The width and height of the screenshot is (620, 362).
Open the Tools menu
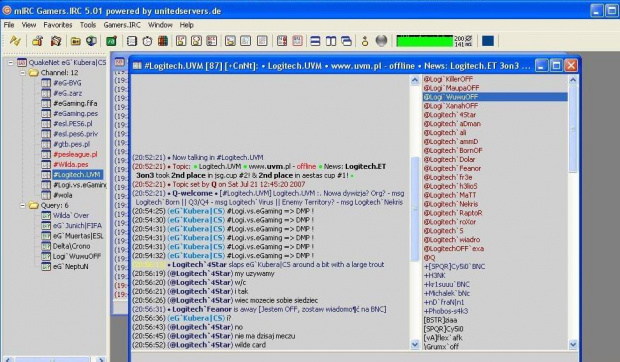[88, 25]
